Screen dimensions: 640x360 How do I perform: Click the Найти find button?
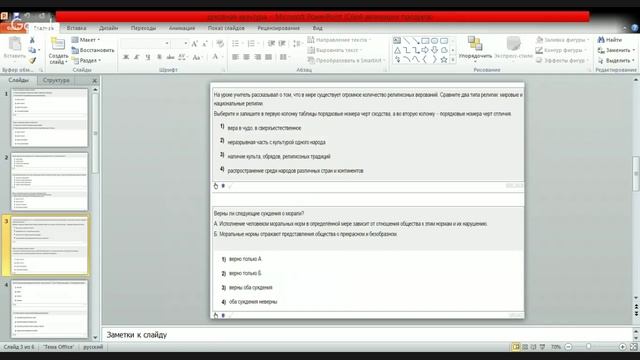[610, 40]
